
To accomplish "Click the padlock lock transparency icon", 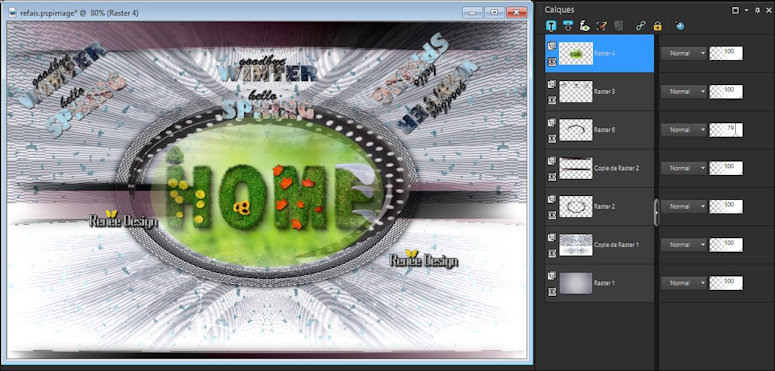I will [x=657, y=26].
